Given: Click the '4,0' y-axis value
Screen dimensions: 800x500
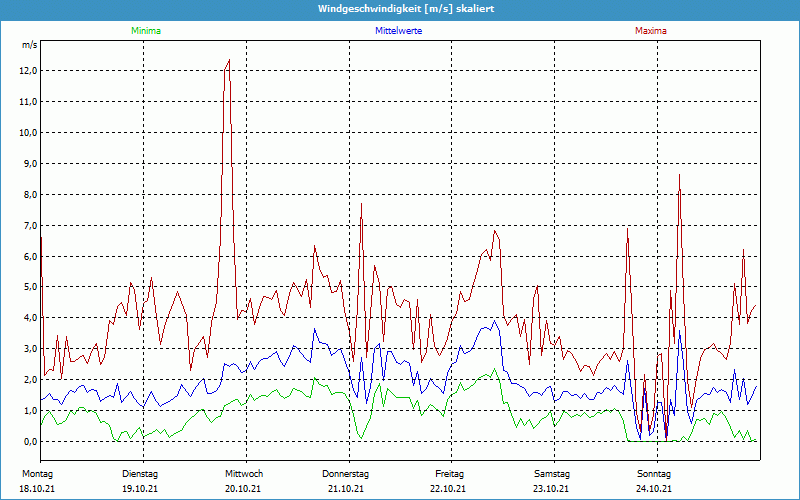Looking at the screenshot, I should pyautogui.click(x=30, y=318).
